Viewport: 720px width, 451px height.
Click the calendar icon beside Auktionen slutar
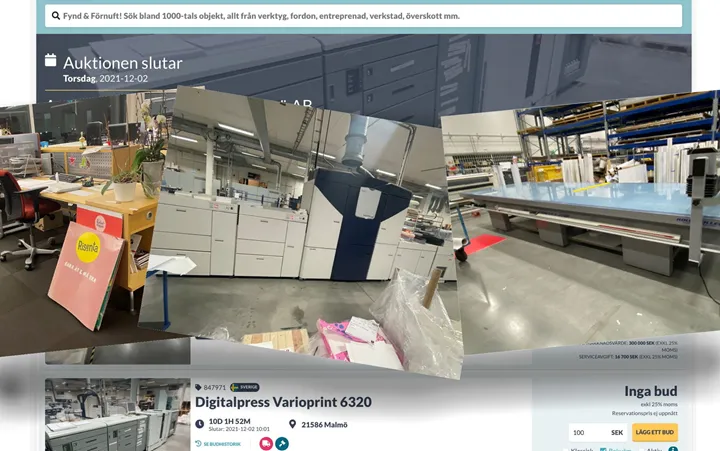tap(51, 61)
